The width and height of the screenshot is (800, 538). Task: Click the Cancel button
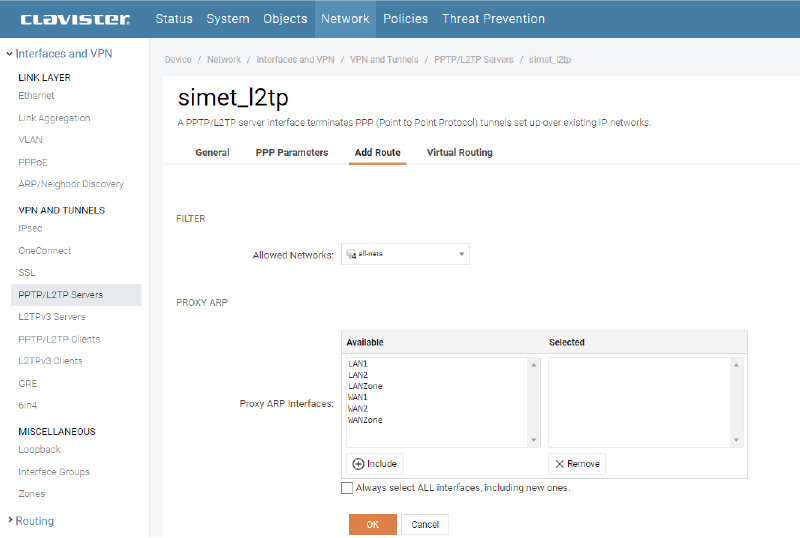pos(425,525)
